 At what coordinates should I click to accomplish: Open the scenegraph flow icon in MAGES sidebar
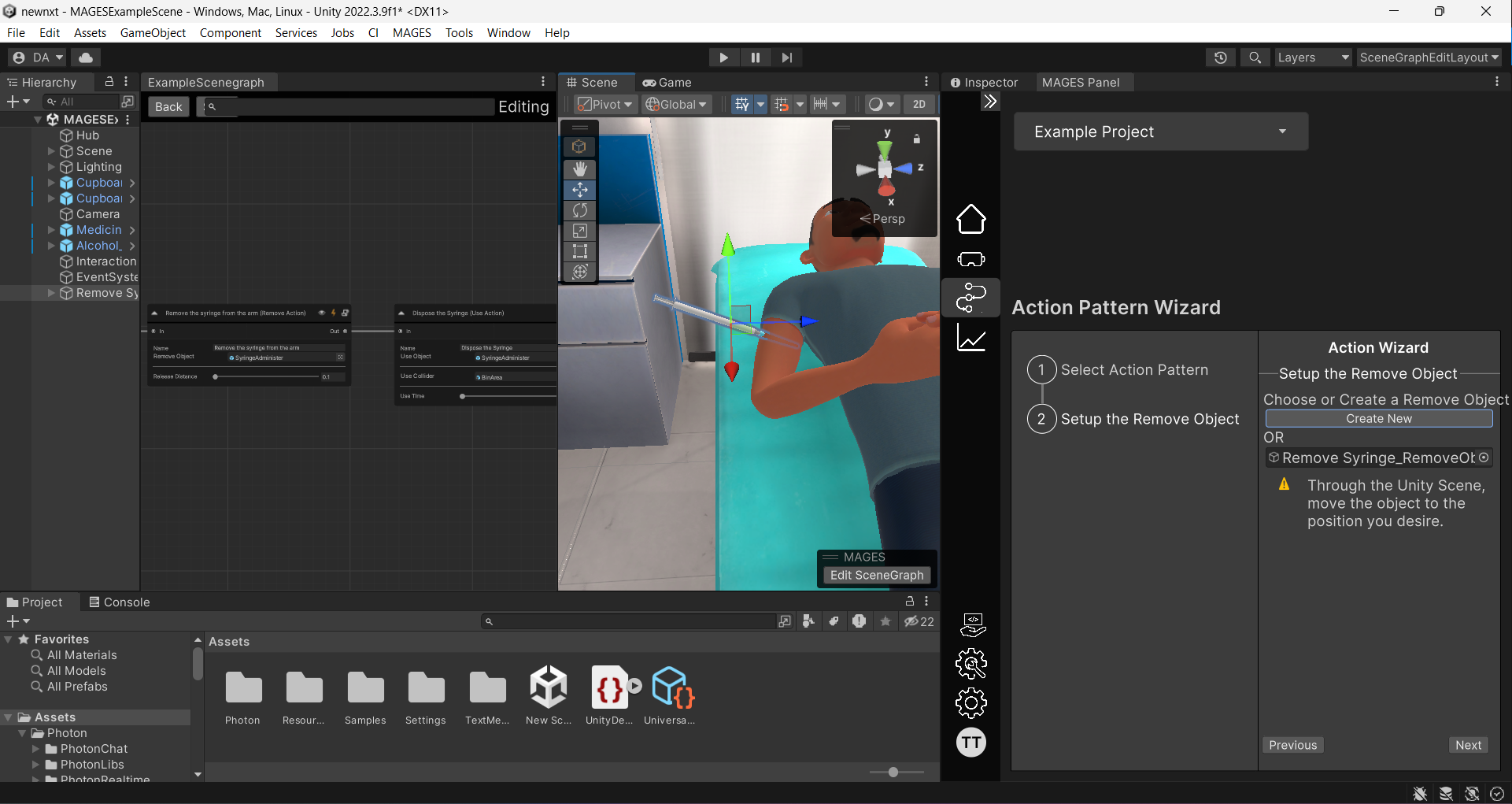(970, 298)
